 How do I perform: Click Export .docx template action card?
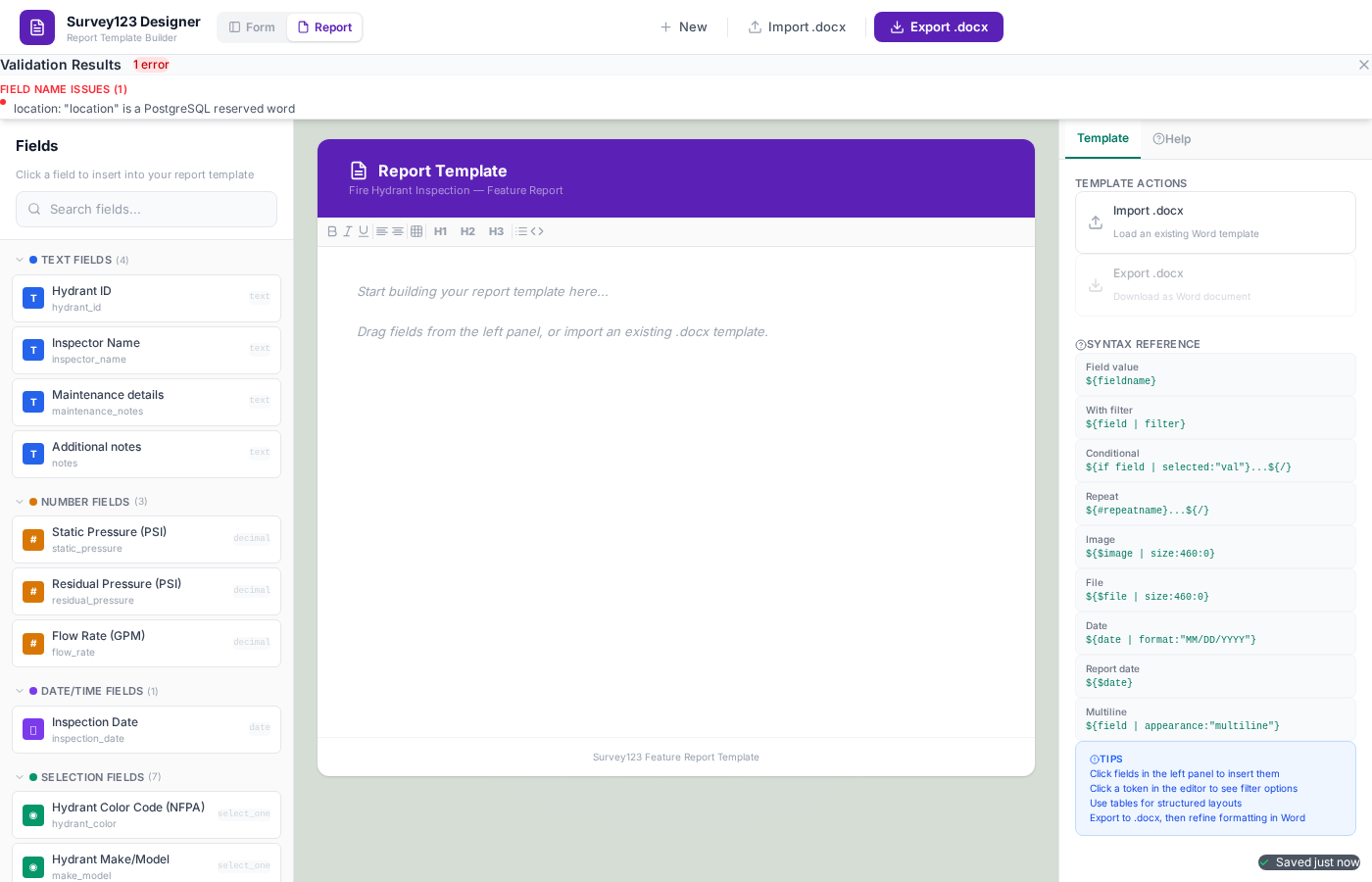pyautogui.click(x=1215, y=285)
